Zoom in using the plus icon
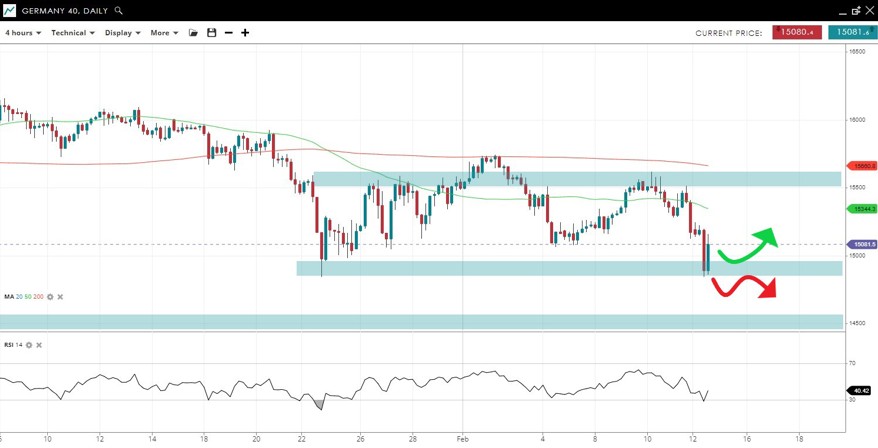The width and height of the screenshot is (878, 448). point(245,33)
